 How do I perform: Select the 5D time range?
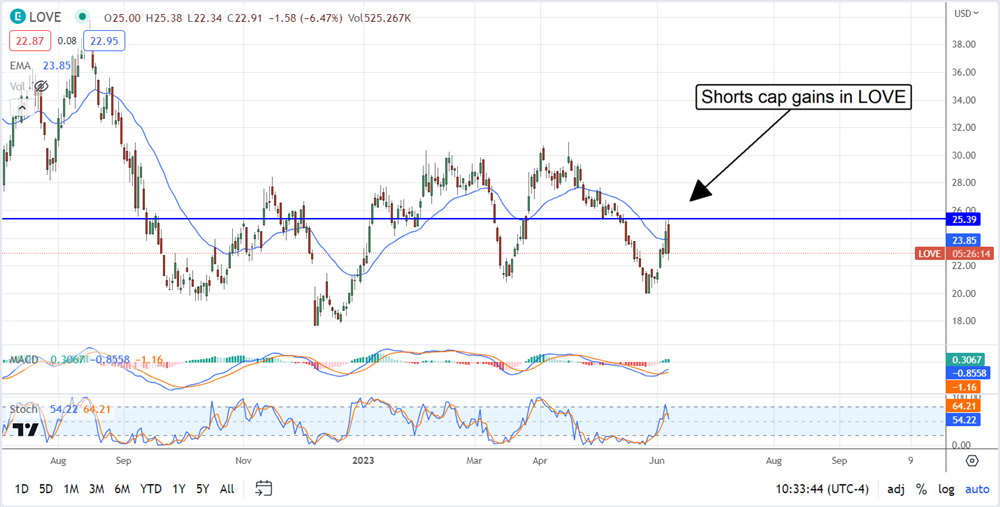click(46, 489)
